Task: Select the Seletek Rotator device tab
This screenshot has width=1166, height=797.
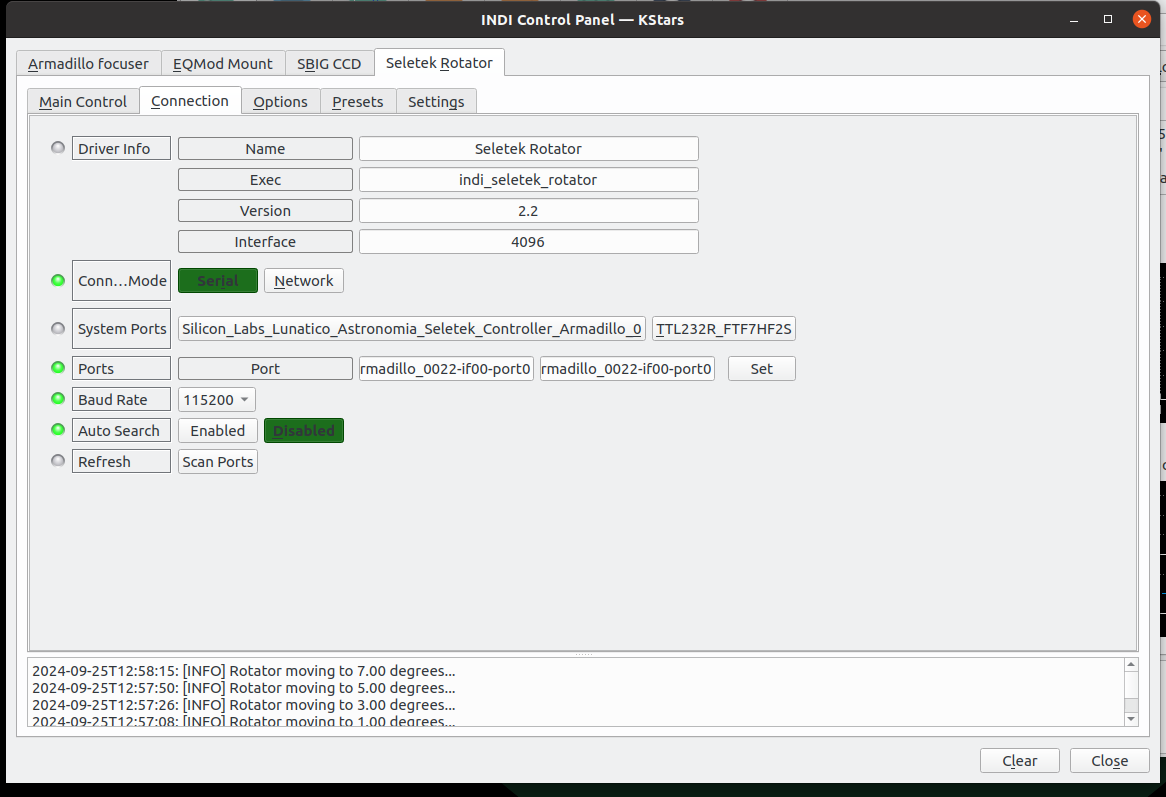Action: (x=439, y=62)
